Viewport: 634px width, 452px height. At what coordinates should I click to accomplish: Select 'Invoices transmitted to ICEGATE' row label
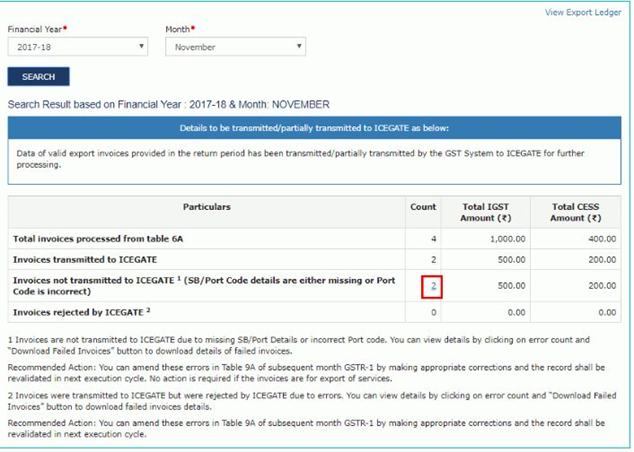click(85, 260)
